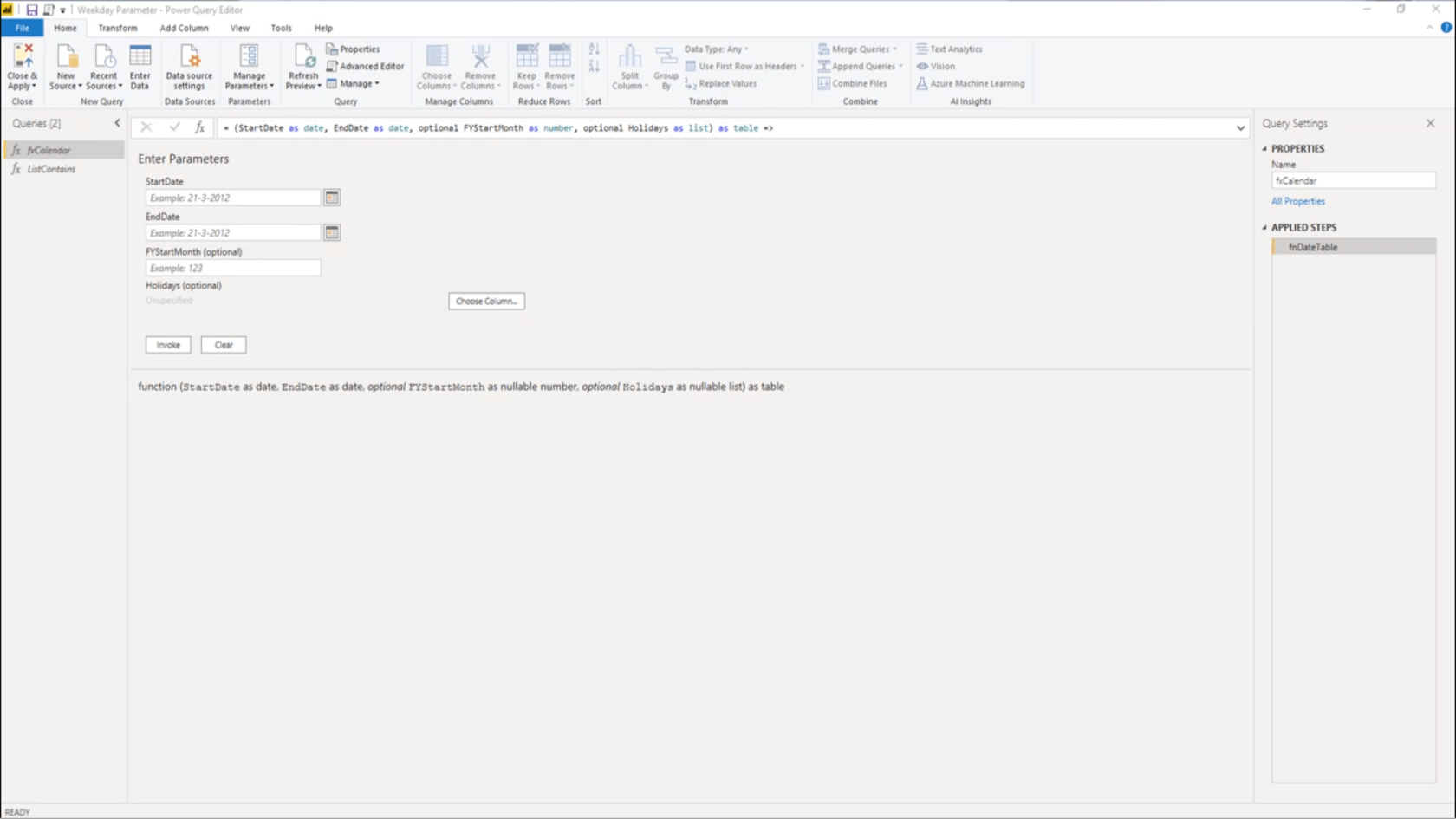Open the StartDate calendar picker
This screenshot has height=819, width=1456.
coord(332,198)
